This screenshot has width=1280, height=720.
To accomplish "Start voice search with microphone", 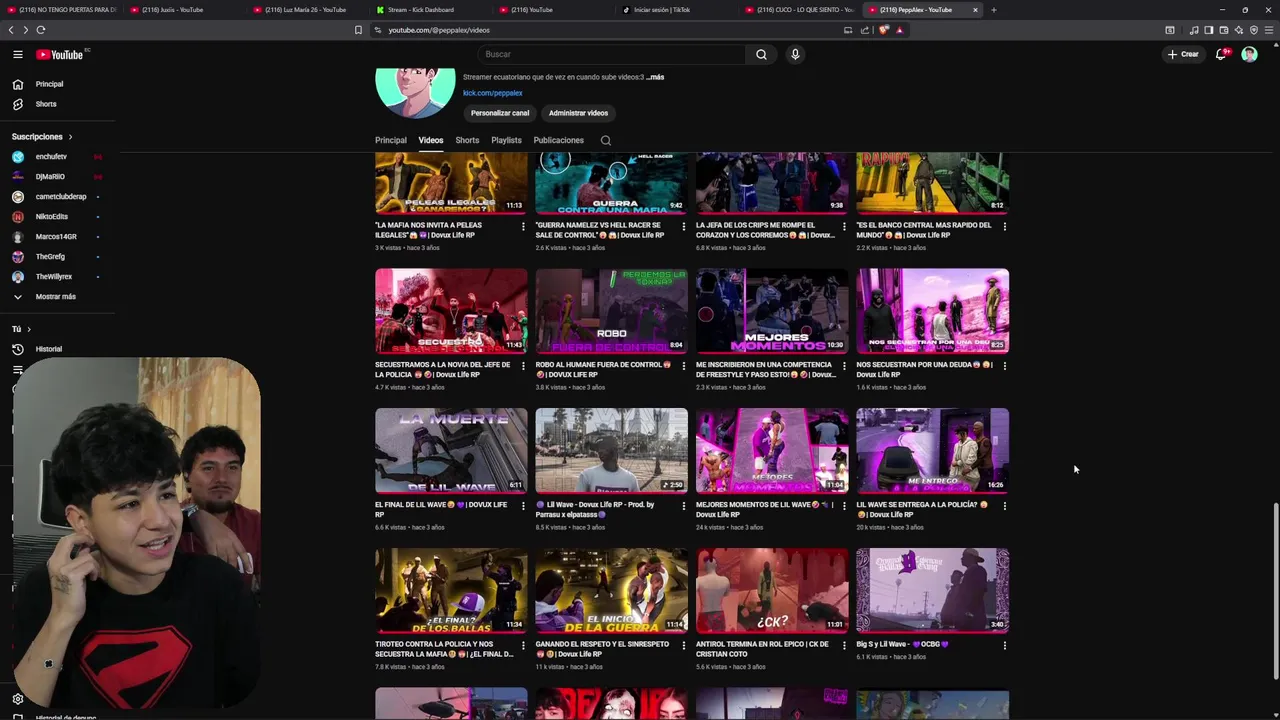I will [x=795, y=54].
